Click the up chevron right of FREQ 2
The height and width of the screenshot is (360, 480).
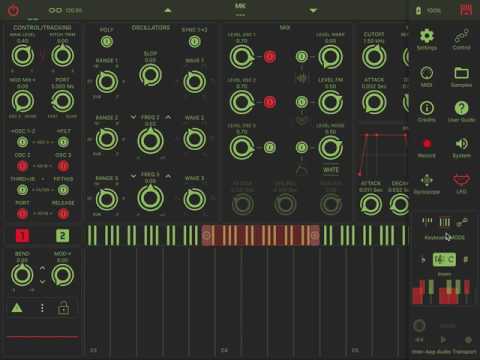(168, 117)
